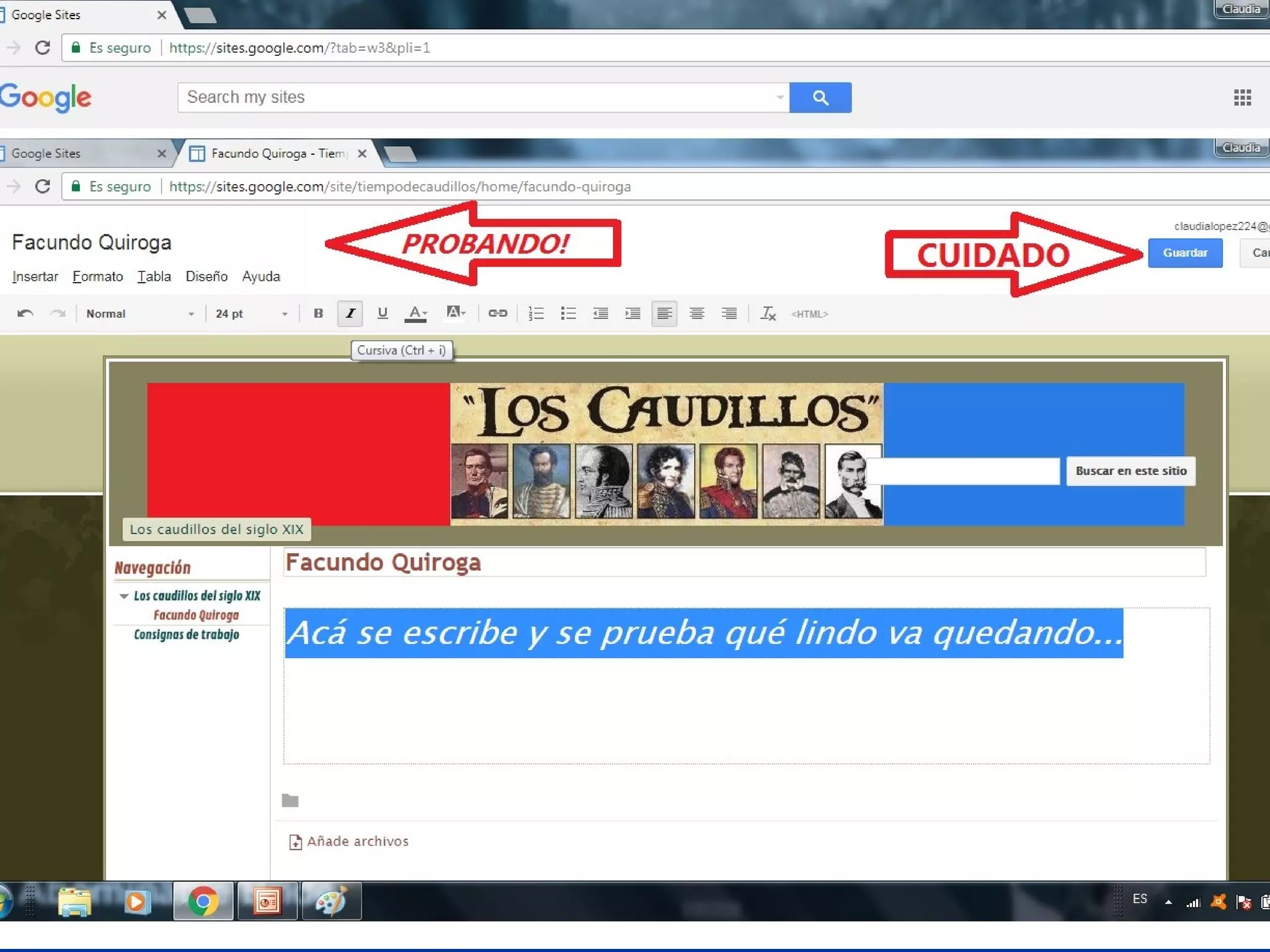The height and width of the screenshot is (952, 1270).
Task: Click the Undo arrow icon
Action: pos(25,314)
